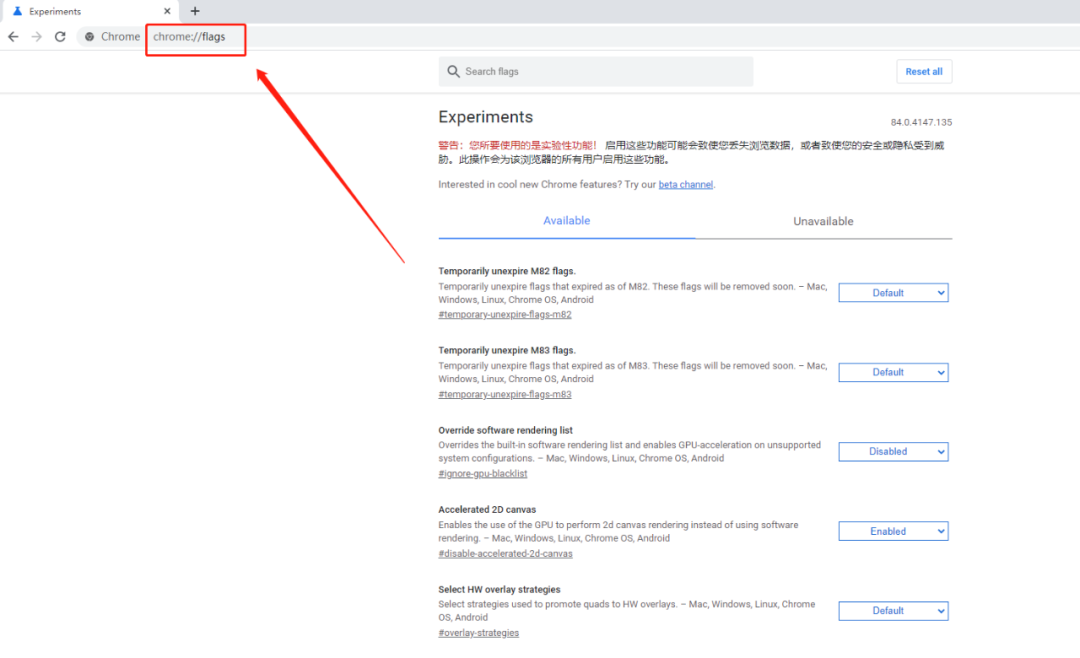The image size is (1080, 658).
Task: Select the Available tab
Action: (x=566, y=221)
